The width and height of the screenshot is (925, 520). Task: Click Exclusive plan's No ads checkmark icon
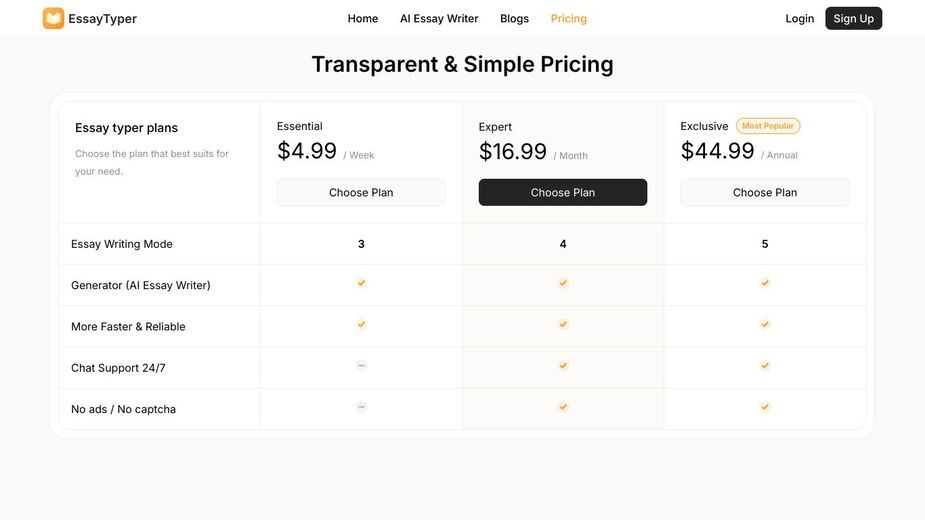[765, 407]
